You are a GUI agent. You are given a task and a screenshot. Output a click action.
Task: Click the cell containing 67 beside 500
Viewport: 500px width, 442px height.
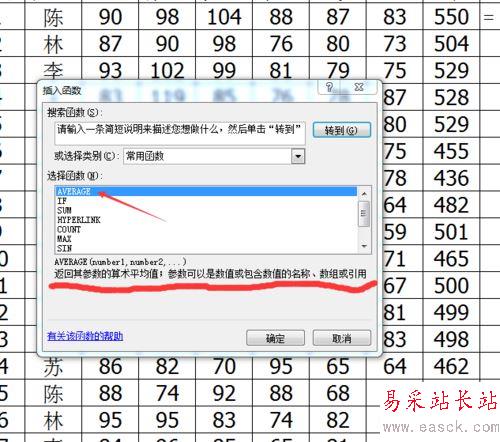pyautogui.click(x=403, y=285)
